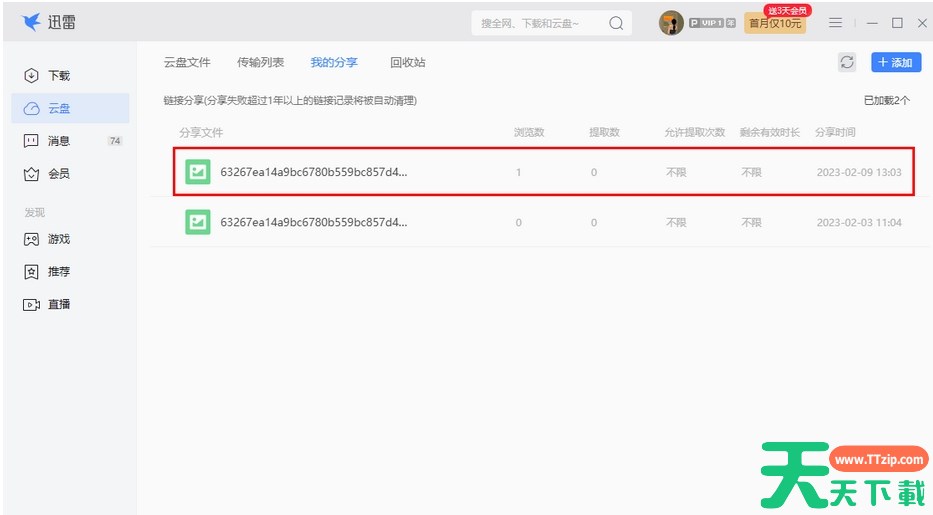
Task: Switch to the 云盘文件 tab
Action: pos(187,62)
